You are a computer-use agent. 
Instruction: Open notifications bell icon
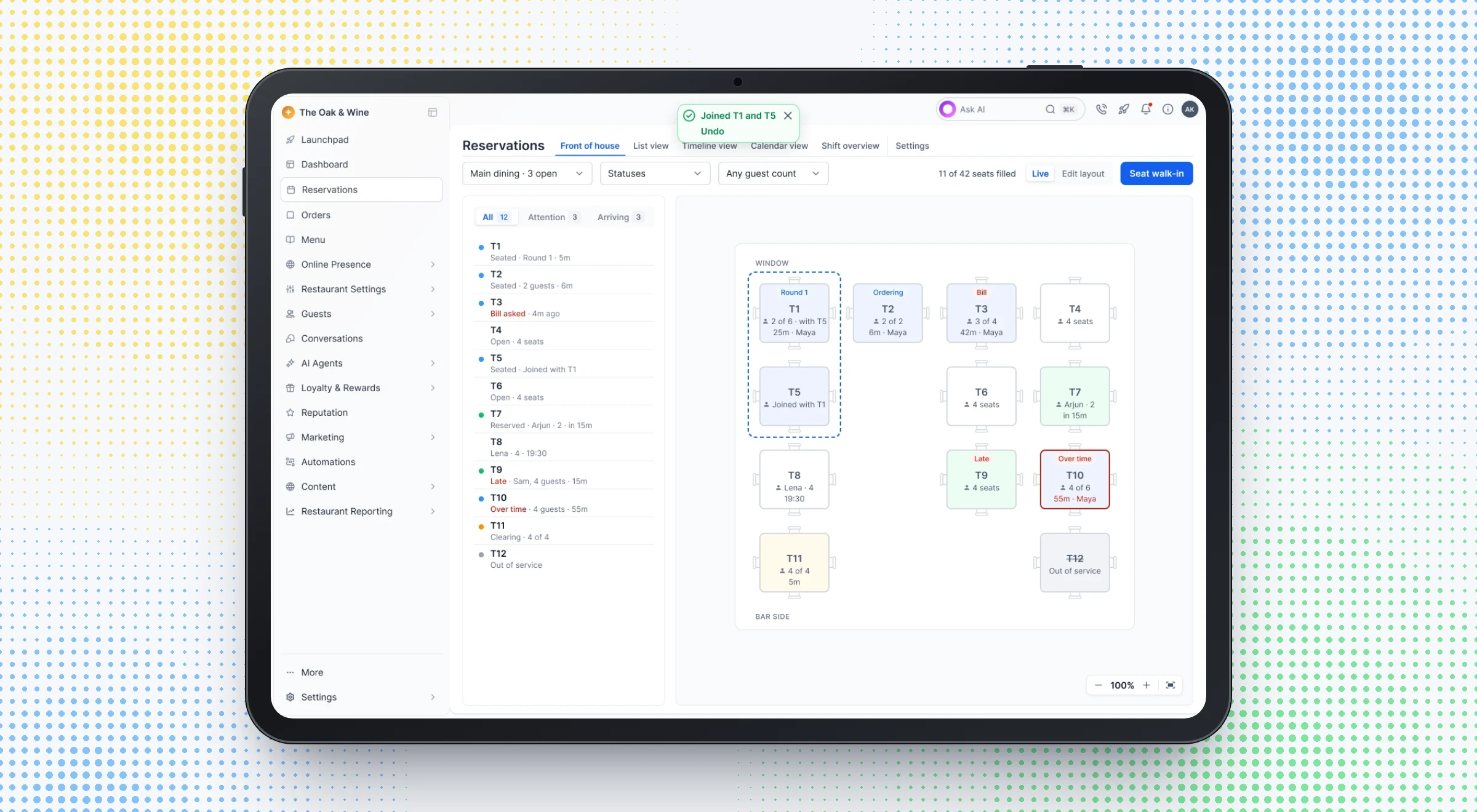point(1145,109)
